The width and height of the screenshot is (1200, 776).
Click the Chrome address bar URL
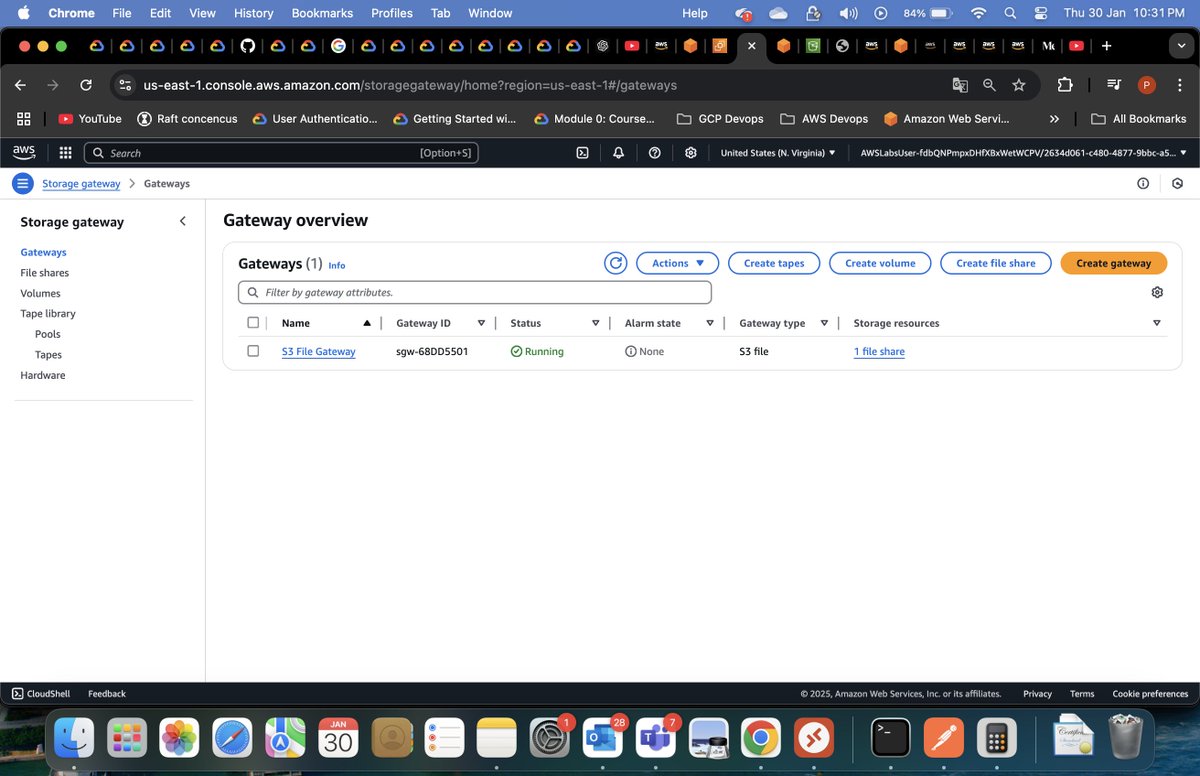click(410, 85)
